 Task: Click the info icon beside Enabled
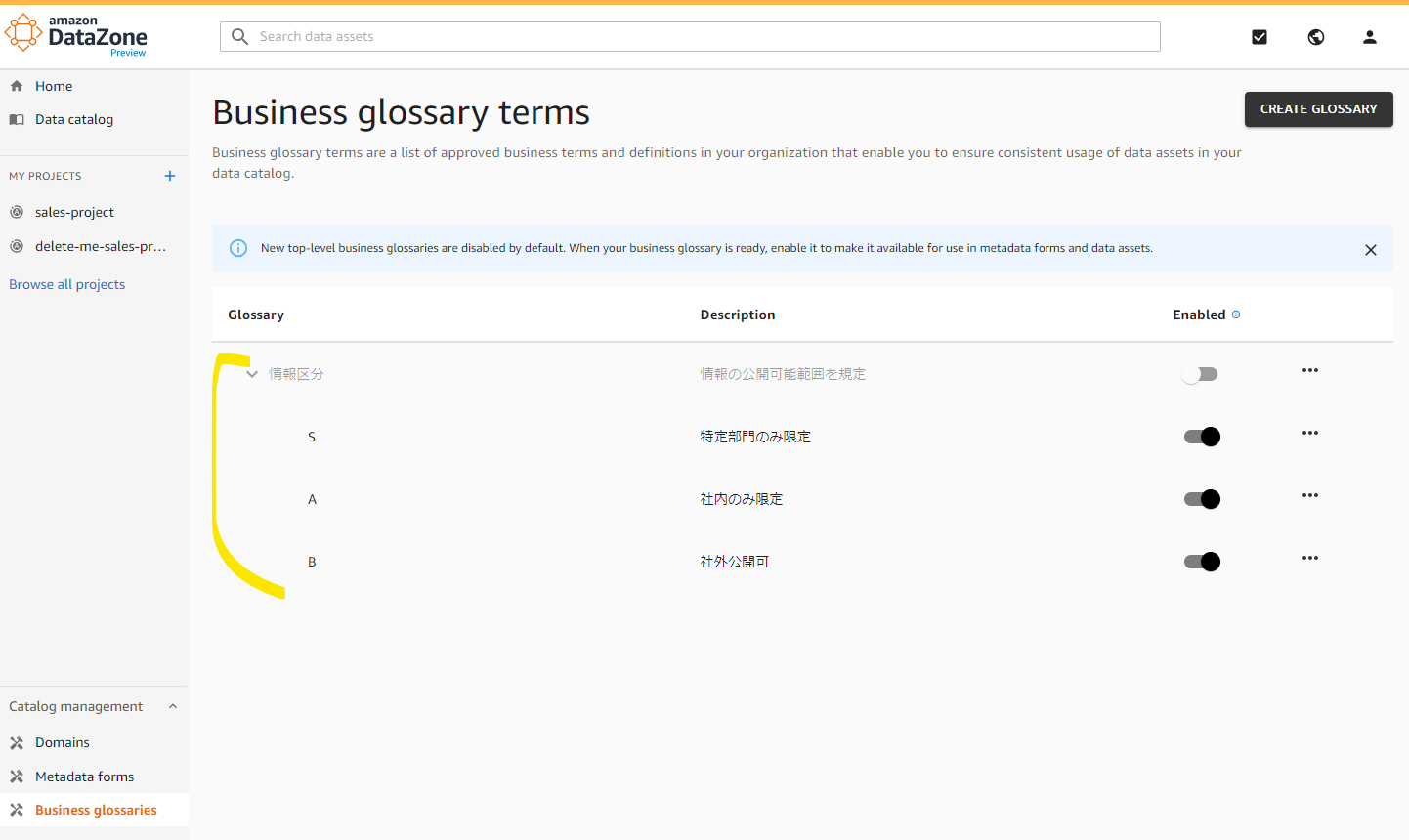pos(1236,315)
